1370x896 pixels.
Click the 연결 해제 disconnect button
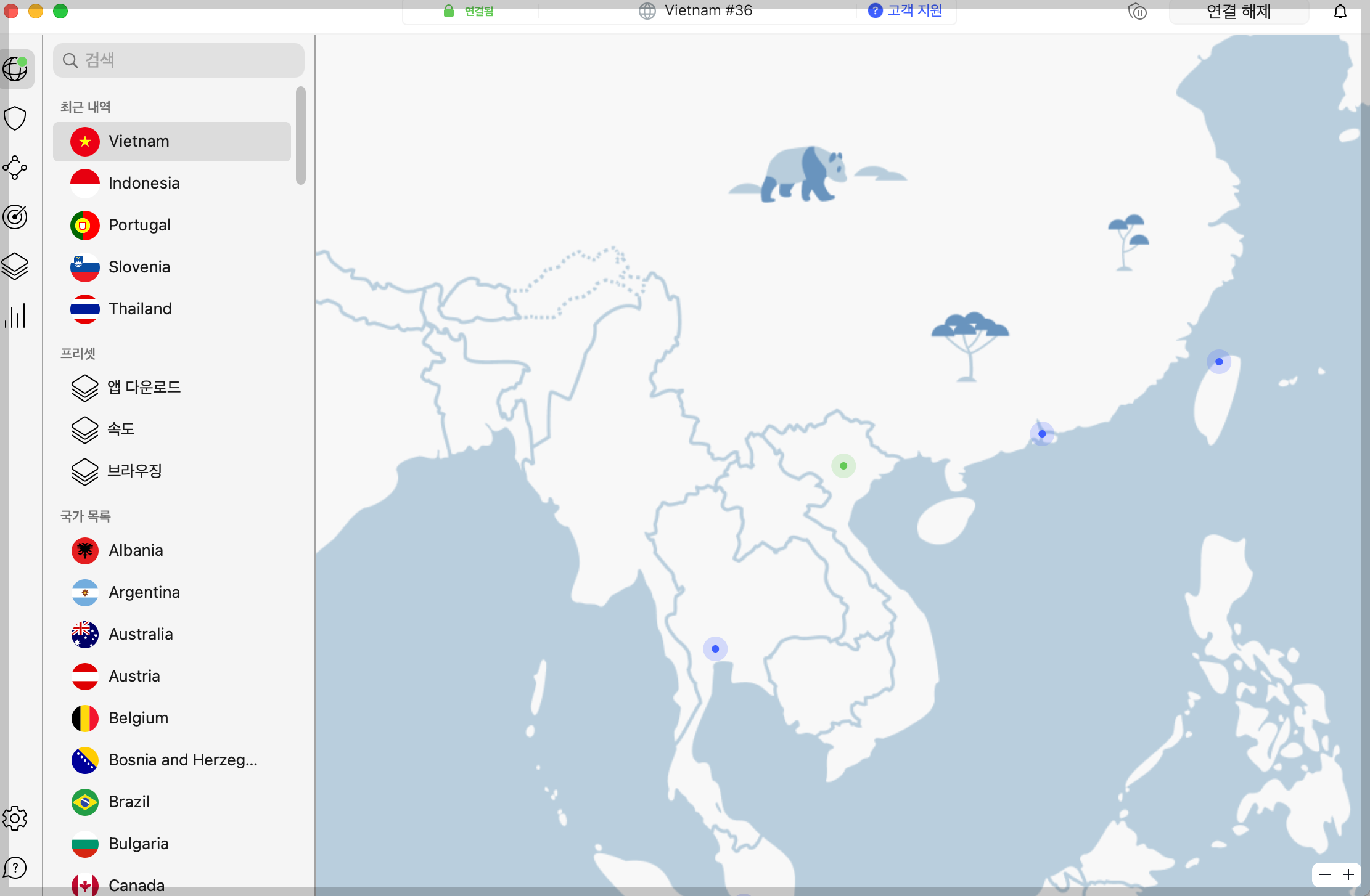(x=1238, y=11)
